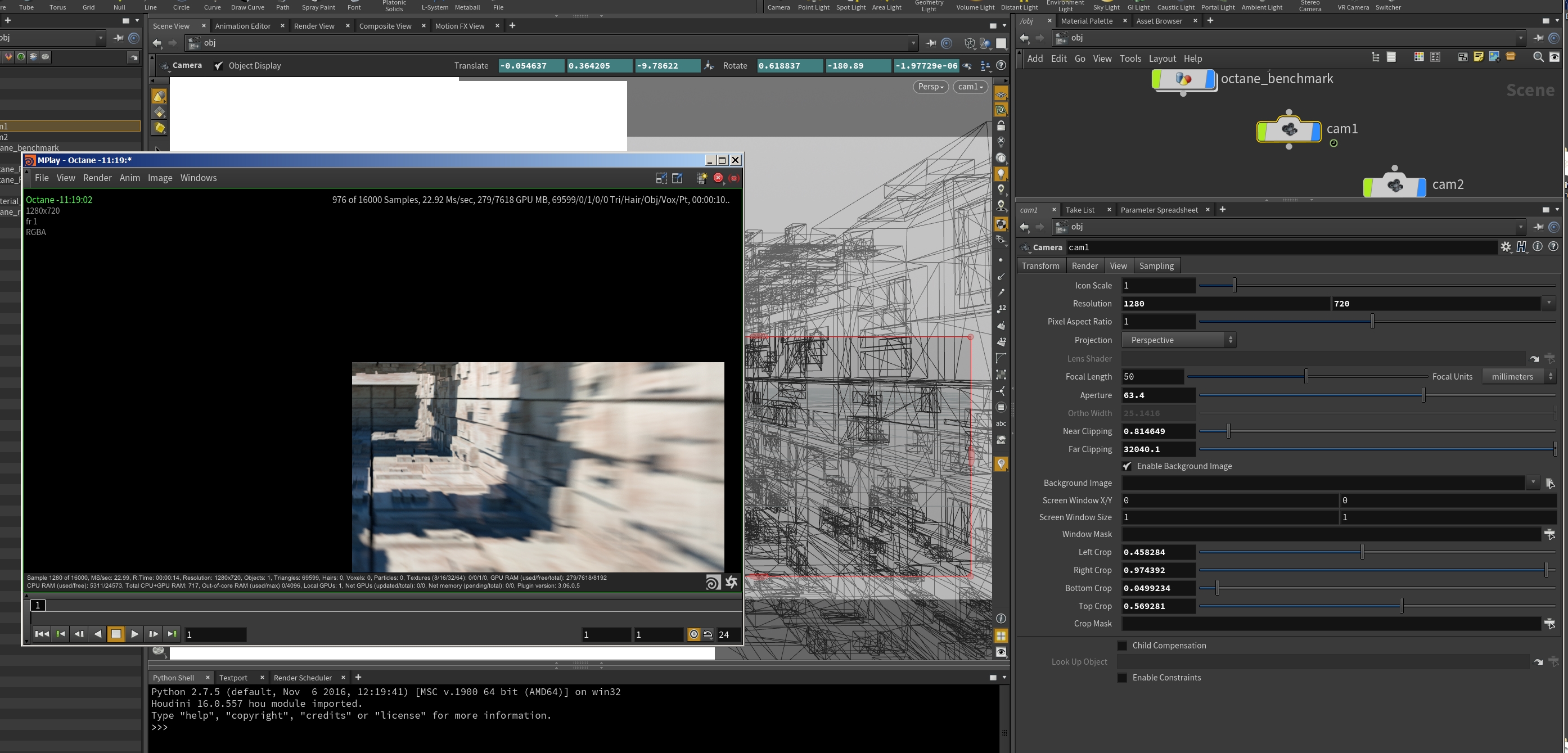Toggle Enable Background Image checkbox
The width and height of the screenshot is (1568, 753).
(x=1127, y=466)
